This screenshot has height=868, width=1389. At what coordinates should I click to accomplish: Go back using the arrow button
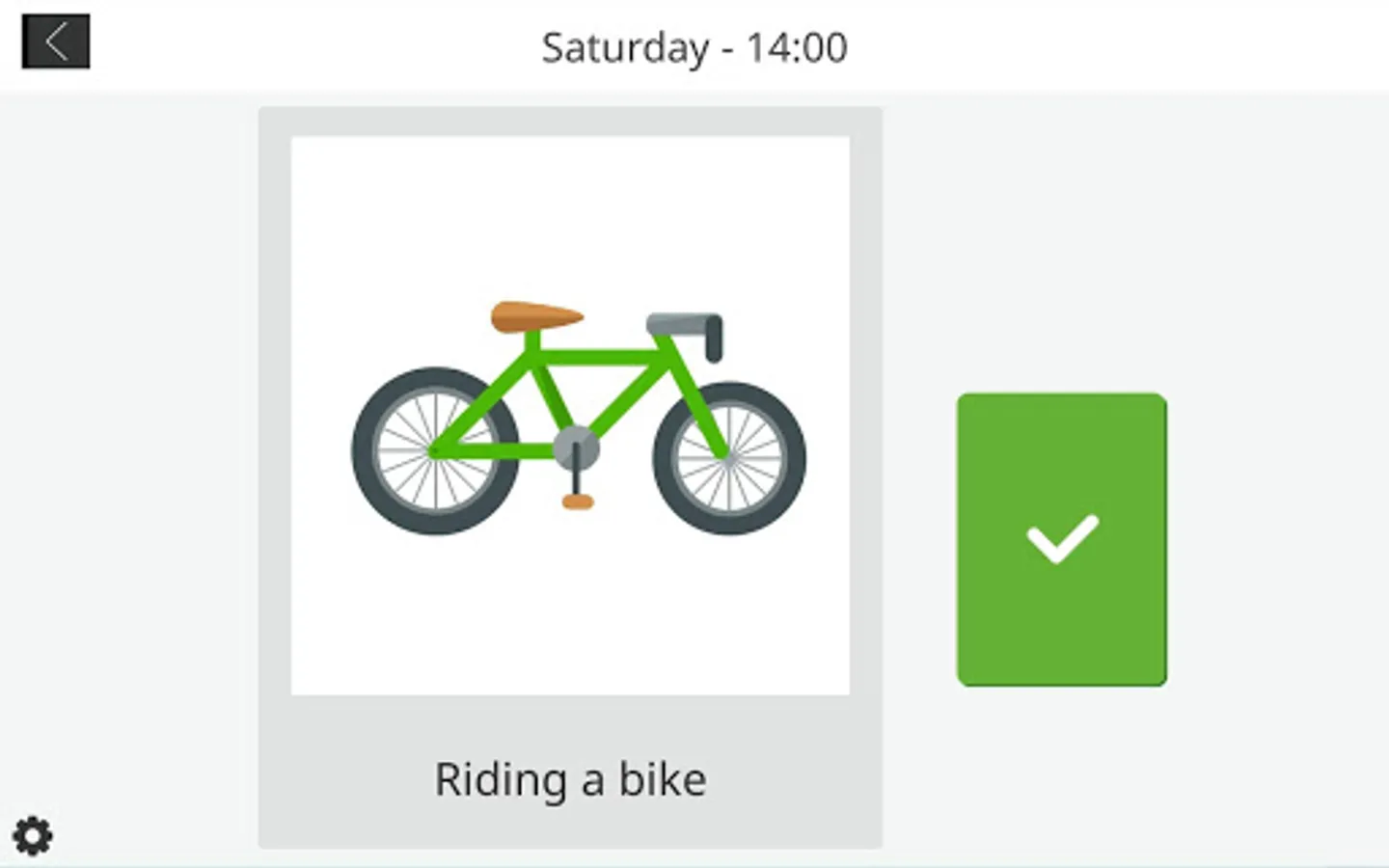[56, 41]
